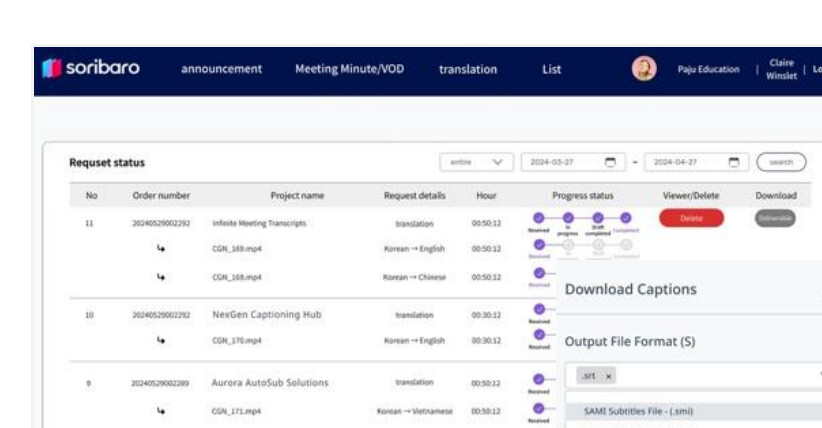Click the sub-item arrow beside Korean → English 00:50:12

tap(161, 248)
